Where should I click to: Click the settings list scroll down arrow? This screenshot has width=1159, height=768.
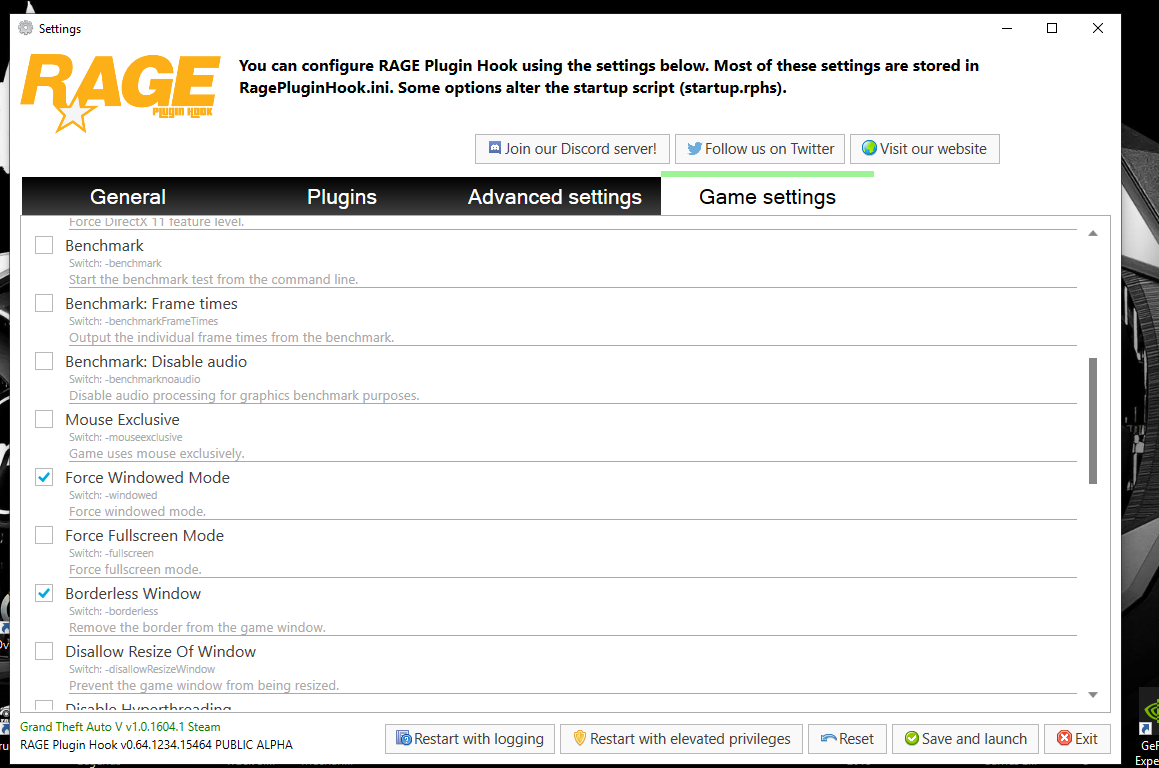click(x=1092, y=695)
